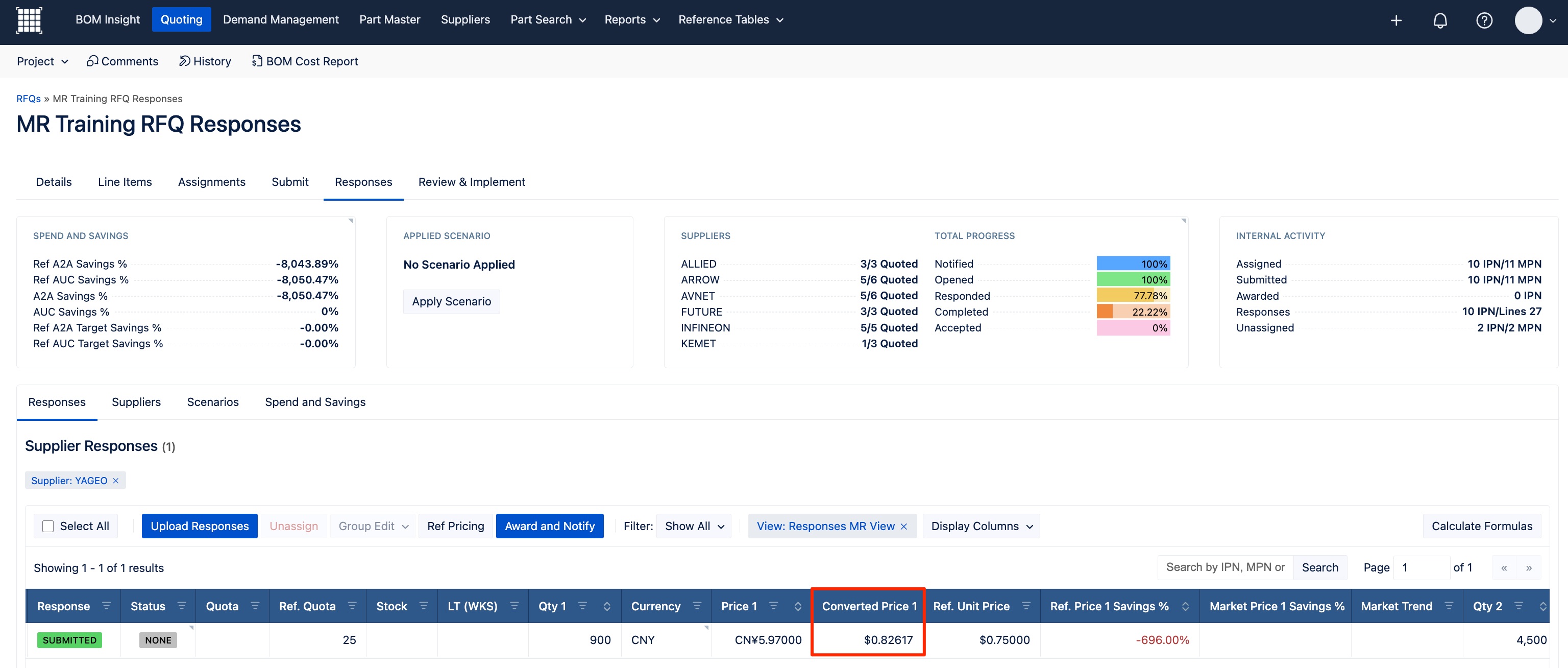
Task: Switch to the Spend and Savings sub-tab
Action: pos(315,402)
